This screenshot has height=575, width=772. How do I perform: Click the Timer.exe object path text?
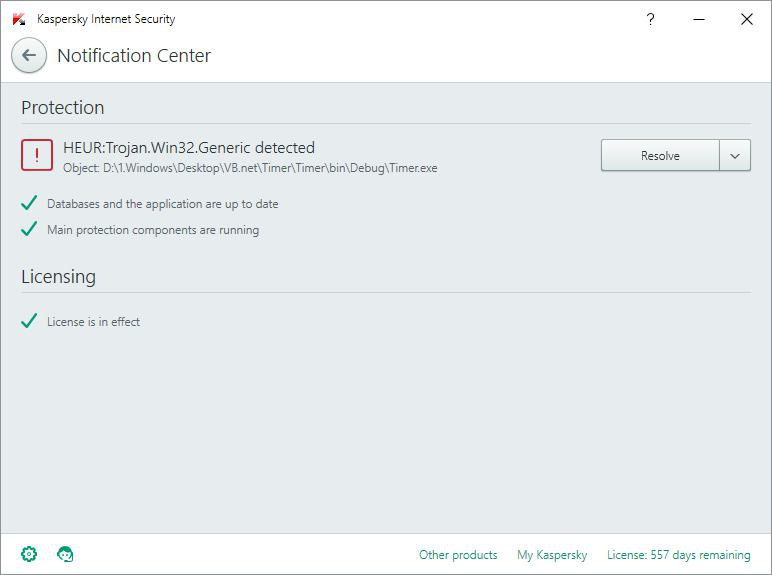250,168
